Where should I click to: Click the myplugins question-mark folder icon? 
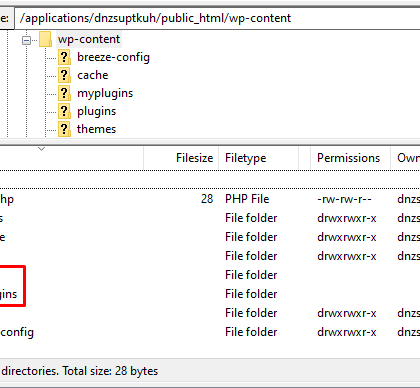coord(64,93)
